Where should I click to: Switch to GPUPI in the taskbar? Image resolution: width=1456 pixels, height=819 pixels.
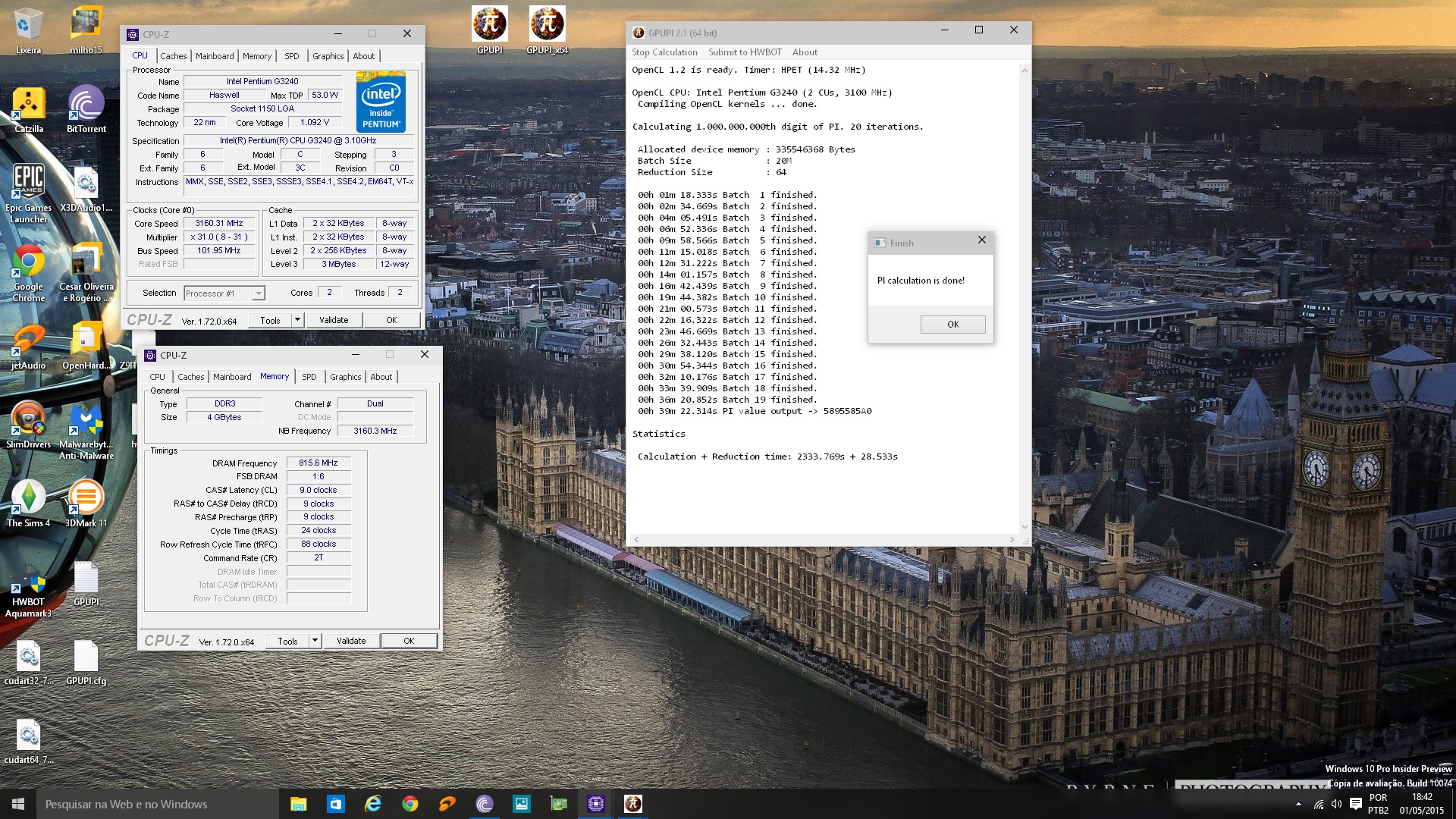tap(632, 804)
